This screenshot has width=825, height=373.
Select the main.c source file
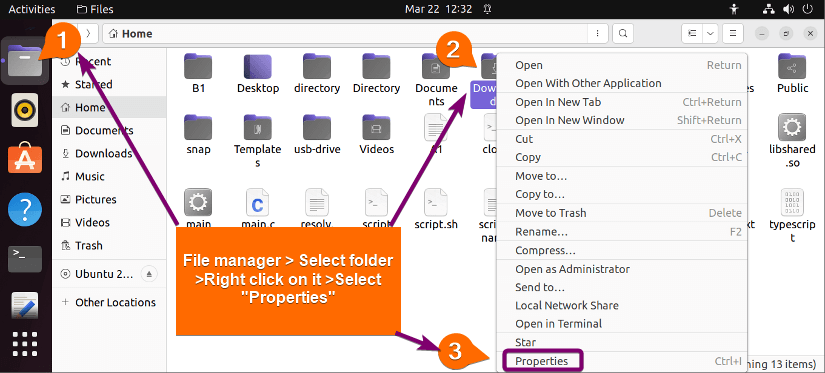(x=258, y=209)
